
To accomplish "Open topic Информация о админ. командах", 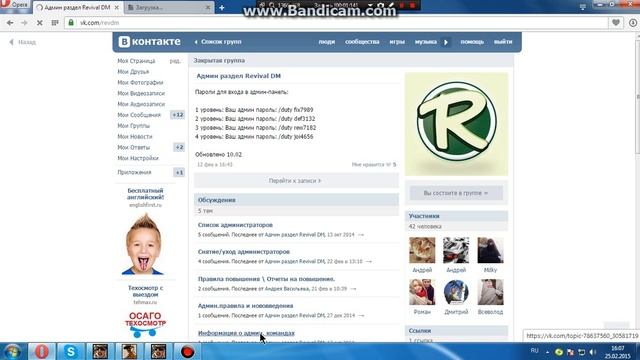I will click(x=246, y=333).
